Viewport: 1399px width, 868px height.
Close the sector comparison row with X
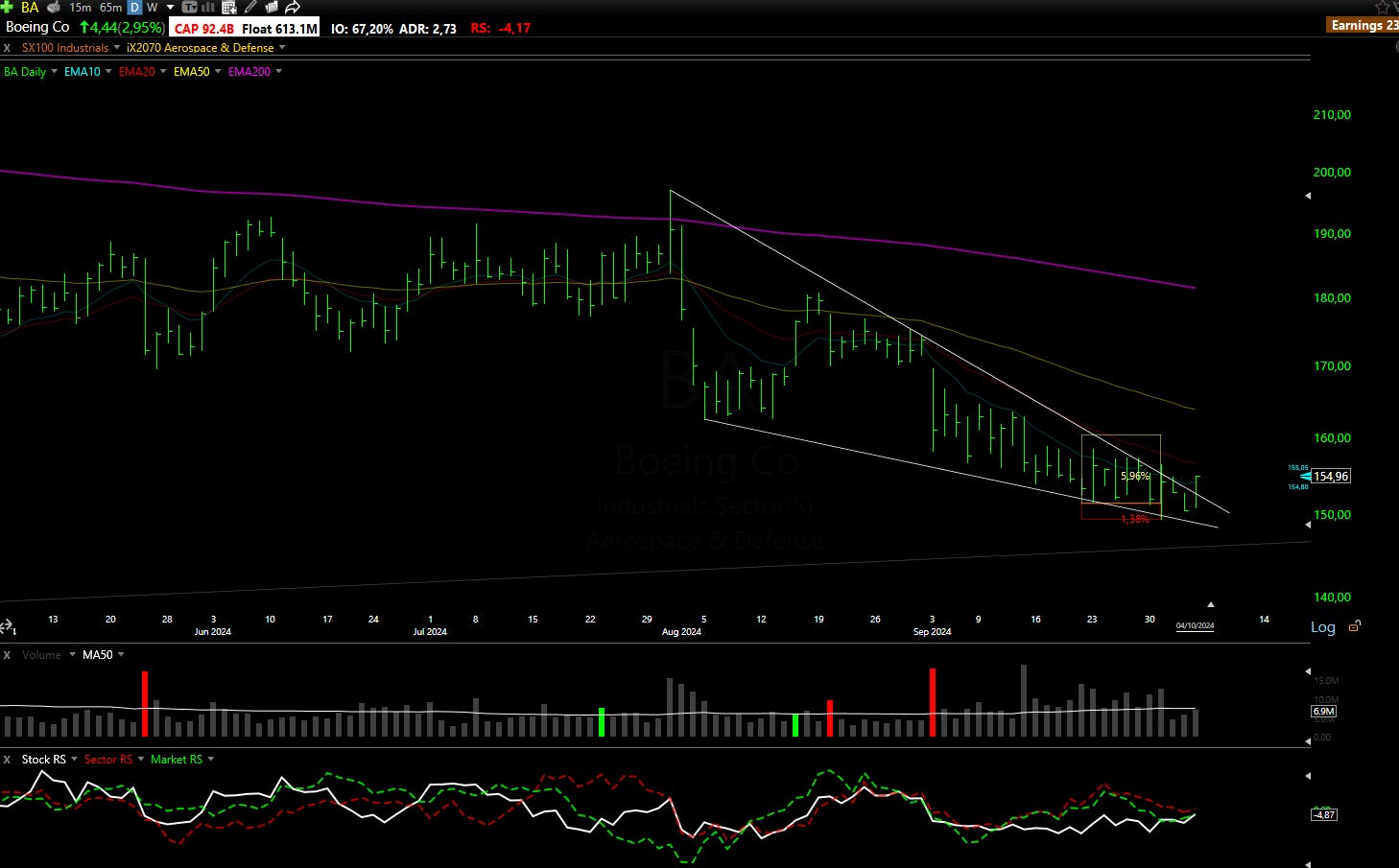click(7, 47)
